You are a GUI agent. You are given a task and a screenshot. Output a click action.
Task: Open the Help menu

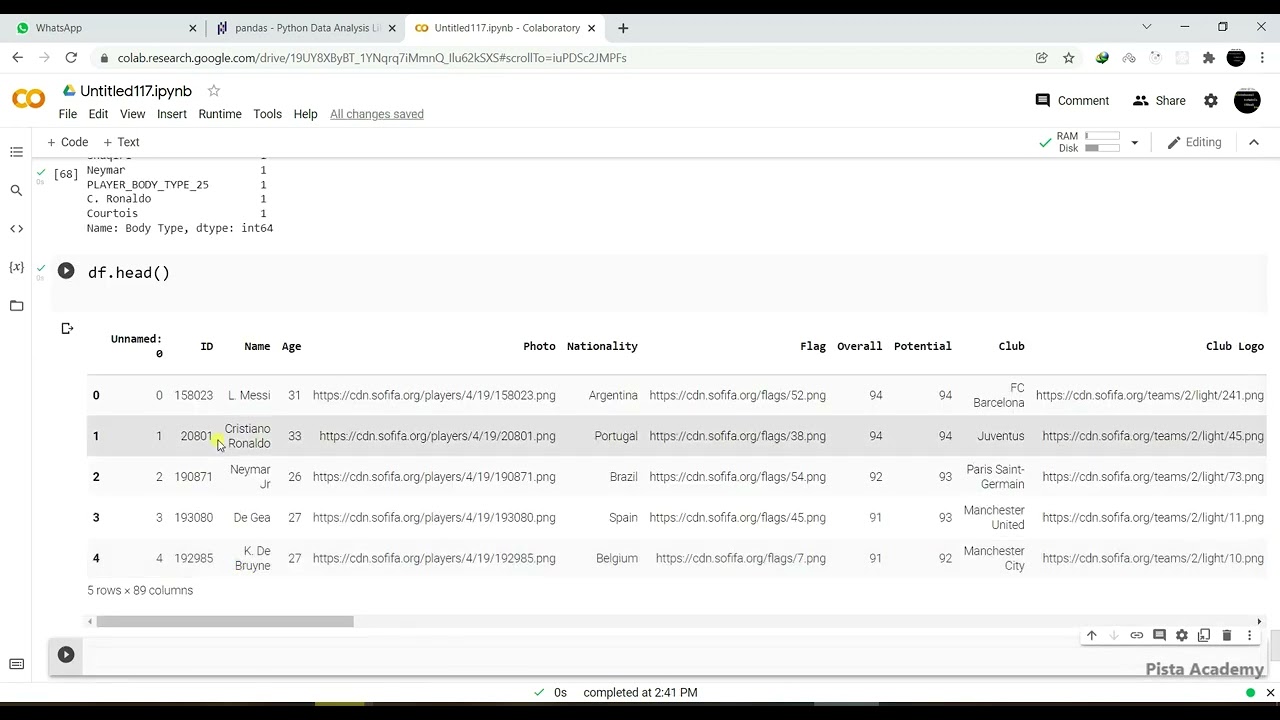tap(306, 114)
